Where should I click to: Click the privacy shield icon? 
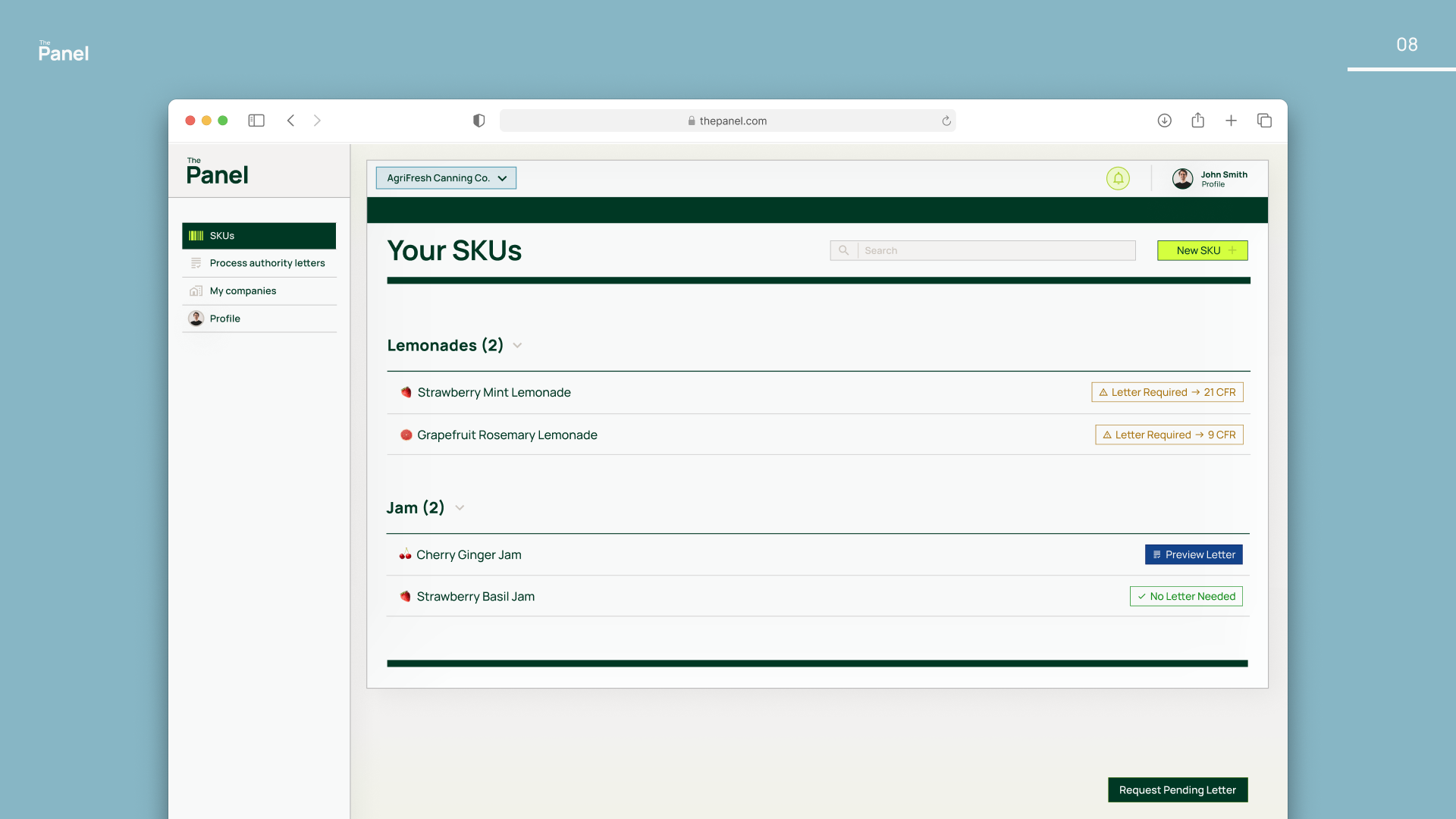coord(479,121)
